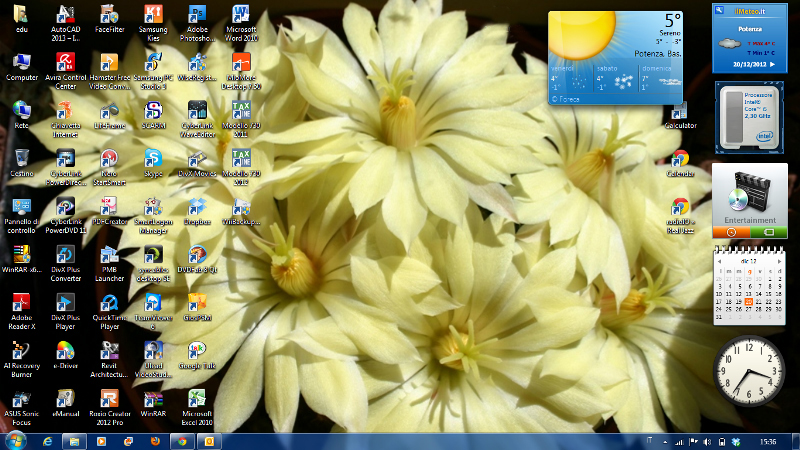Open the Foreca link in weather gadget
The height and width of the screenshot is (450, 800).
[x=565, y=99]
